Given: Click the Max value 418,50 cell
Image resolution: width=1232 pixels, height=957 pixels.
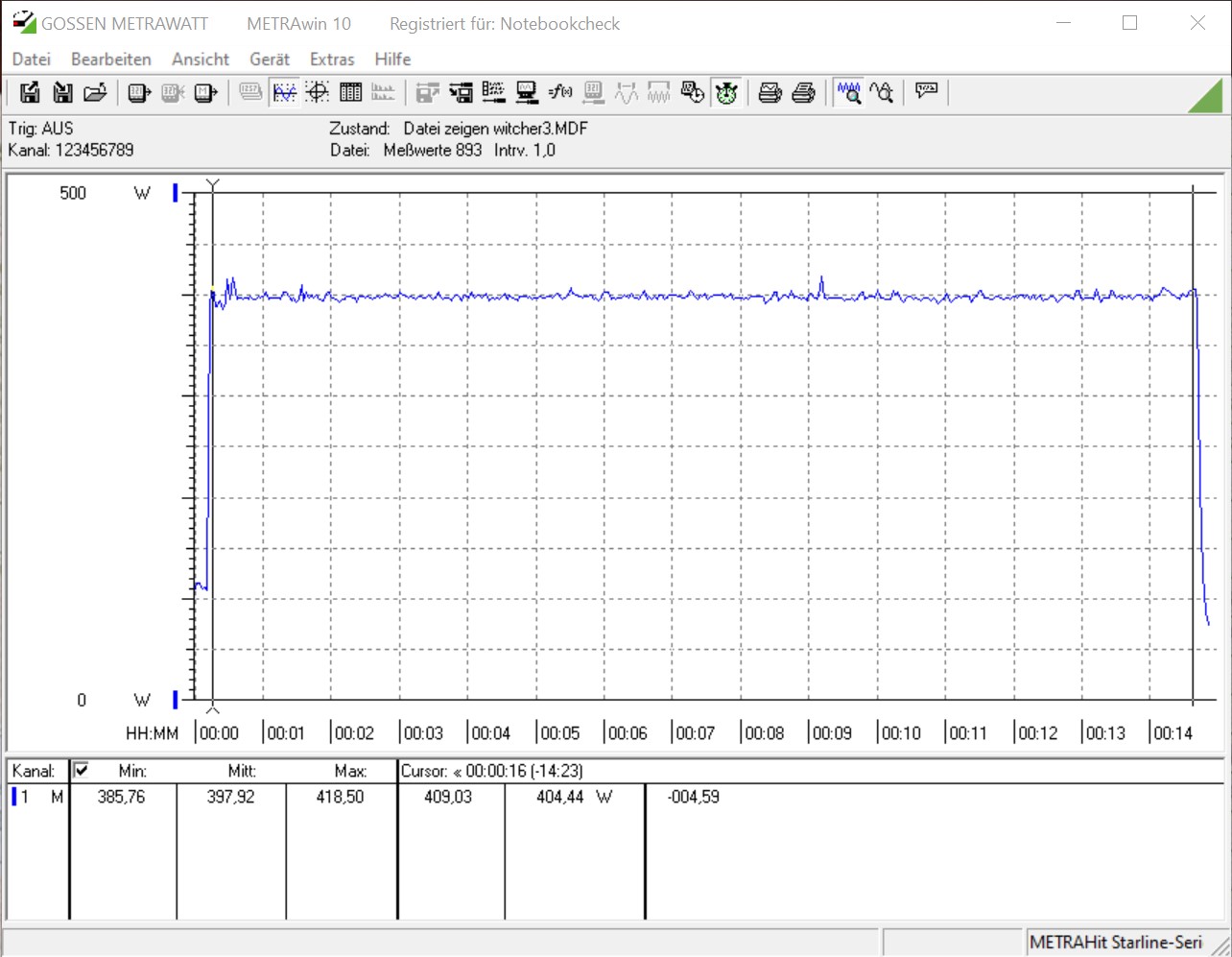Looking at the screenshot, I should click(340, 797).
